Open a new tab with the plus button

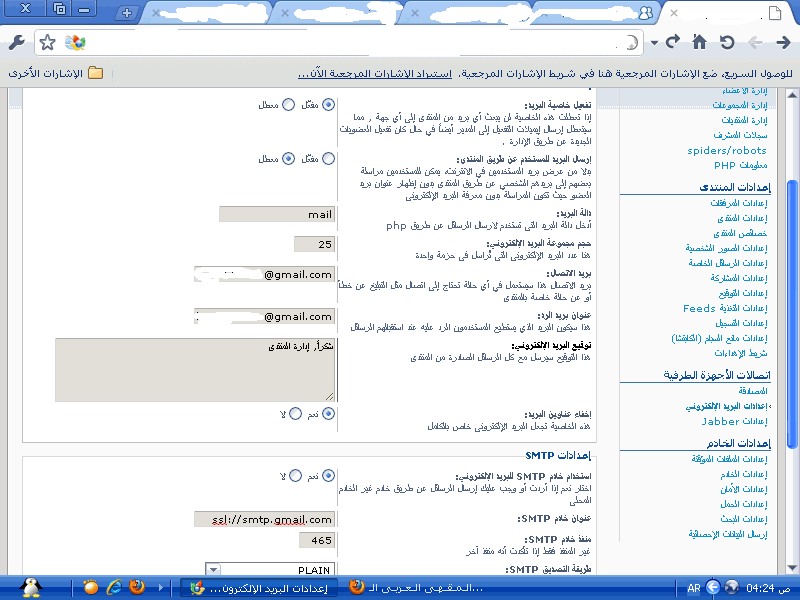(x=126, y=13)
